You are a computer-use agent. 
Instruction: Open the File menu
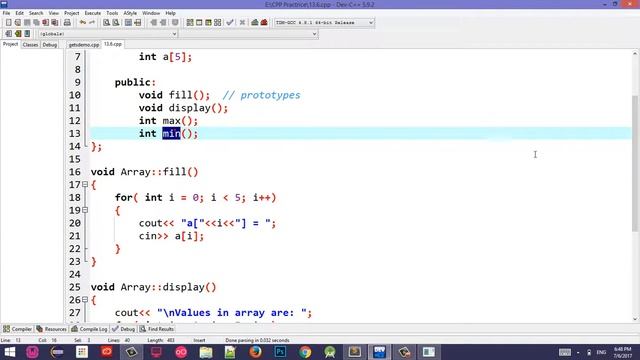pos(7,13)
